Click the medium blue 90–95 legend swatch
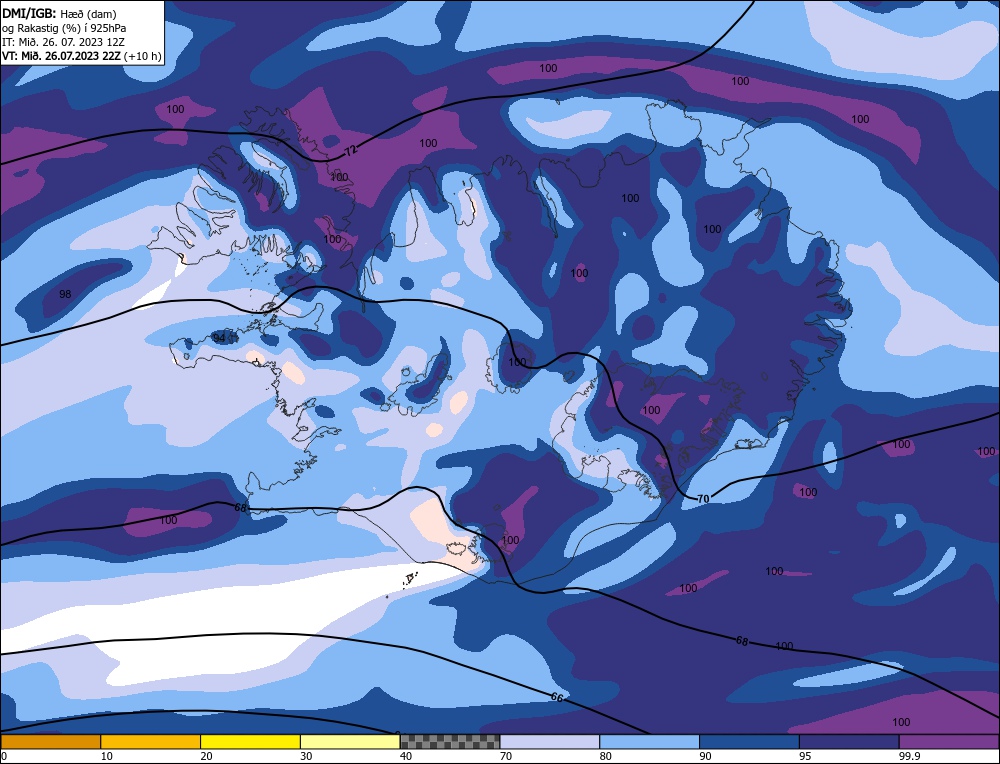The height and width of the screenshot is (764, 1000). 749,742
